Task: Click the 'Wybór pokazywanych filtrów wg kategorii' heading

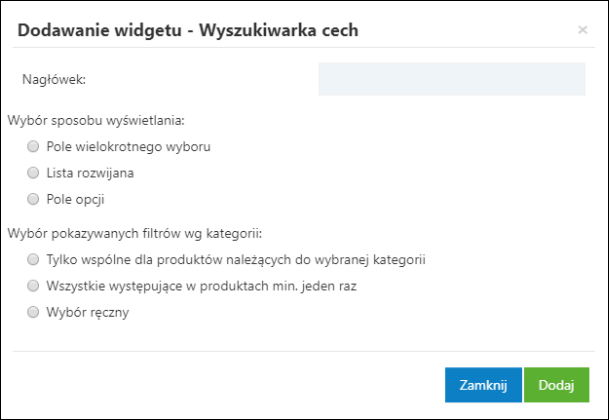Action: point(134,233)
